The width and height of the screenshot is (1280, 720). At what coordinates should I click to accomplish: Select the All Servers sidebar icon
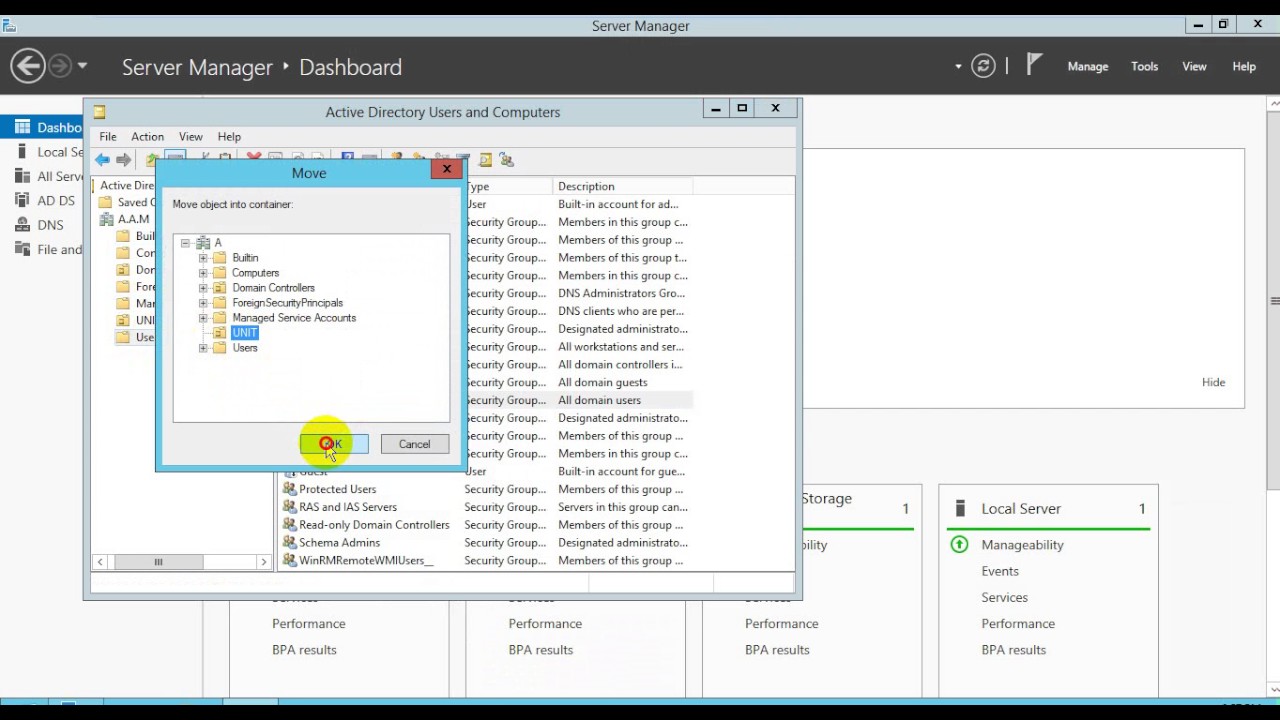(22, 176)
